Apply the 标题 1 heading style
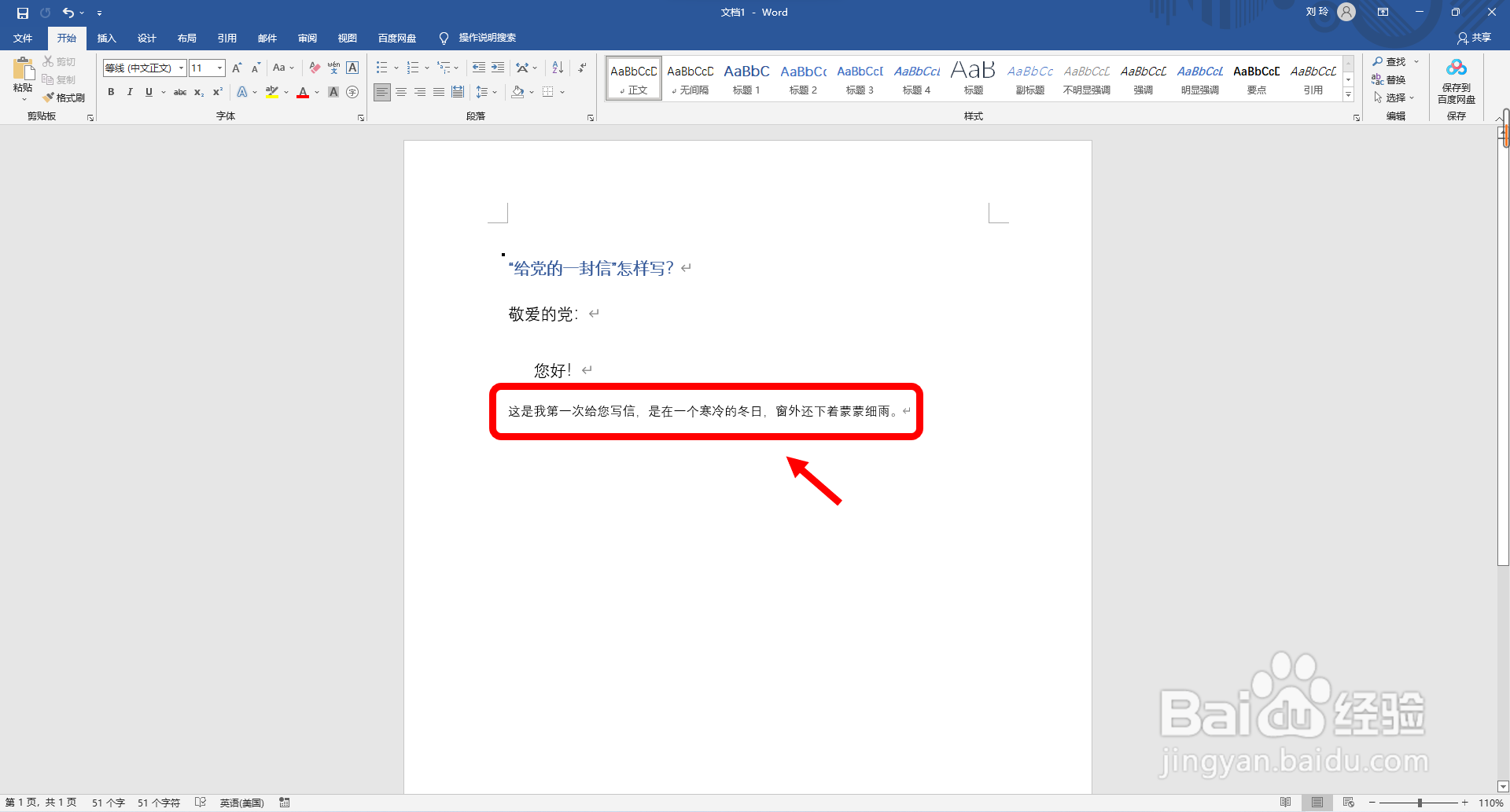The height and width of the screenshot is (812, 1510). coord(746,79)
